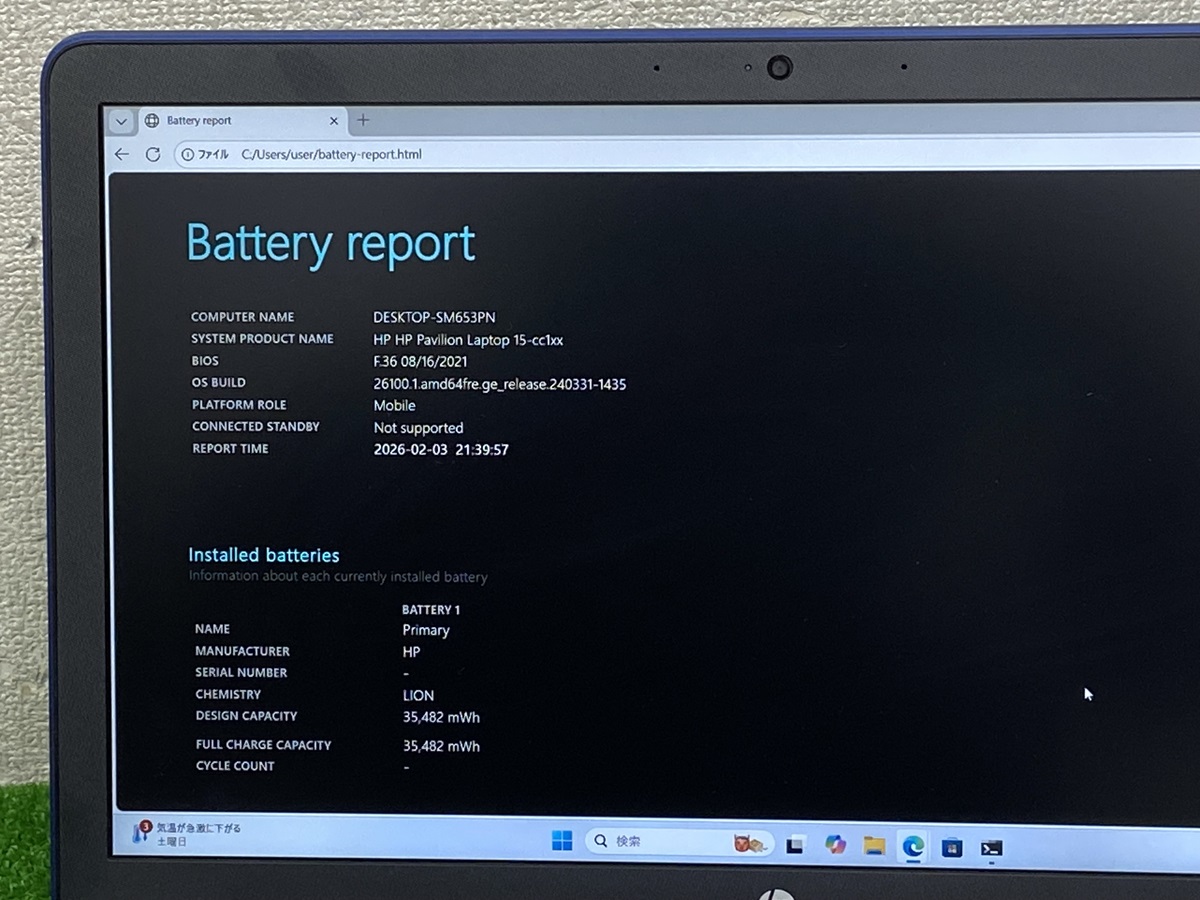1200x900 pixels.
Task: Open Copilot from the taskbar
Action: pos(836,845)
